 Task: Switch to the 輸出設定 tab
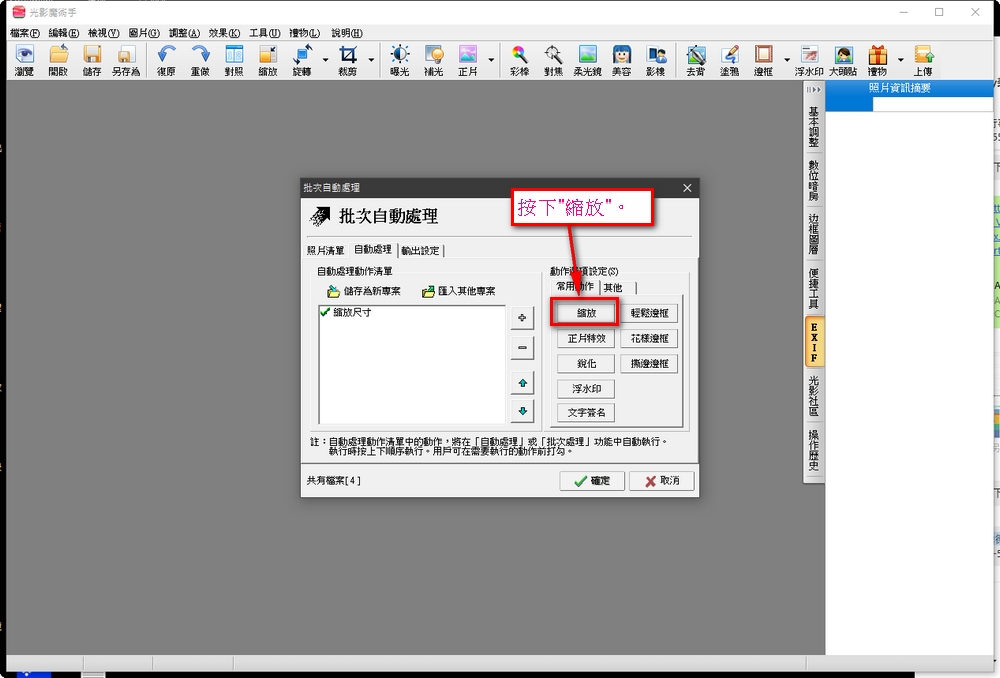420,251
